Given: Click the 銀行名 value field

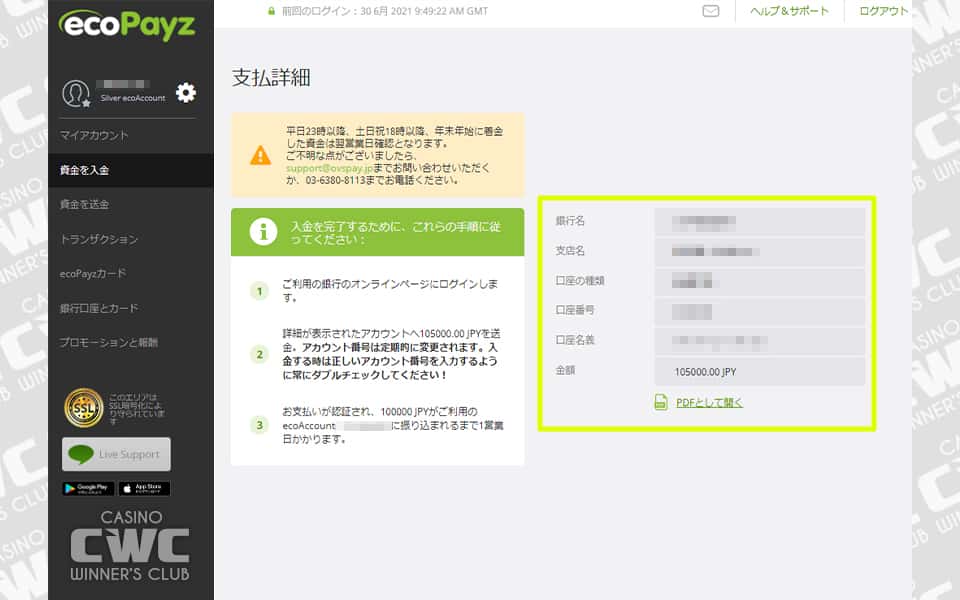Looking at the screenshot, I should coord(760,222).
